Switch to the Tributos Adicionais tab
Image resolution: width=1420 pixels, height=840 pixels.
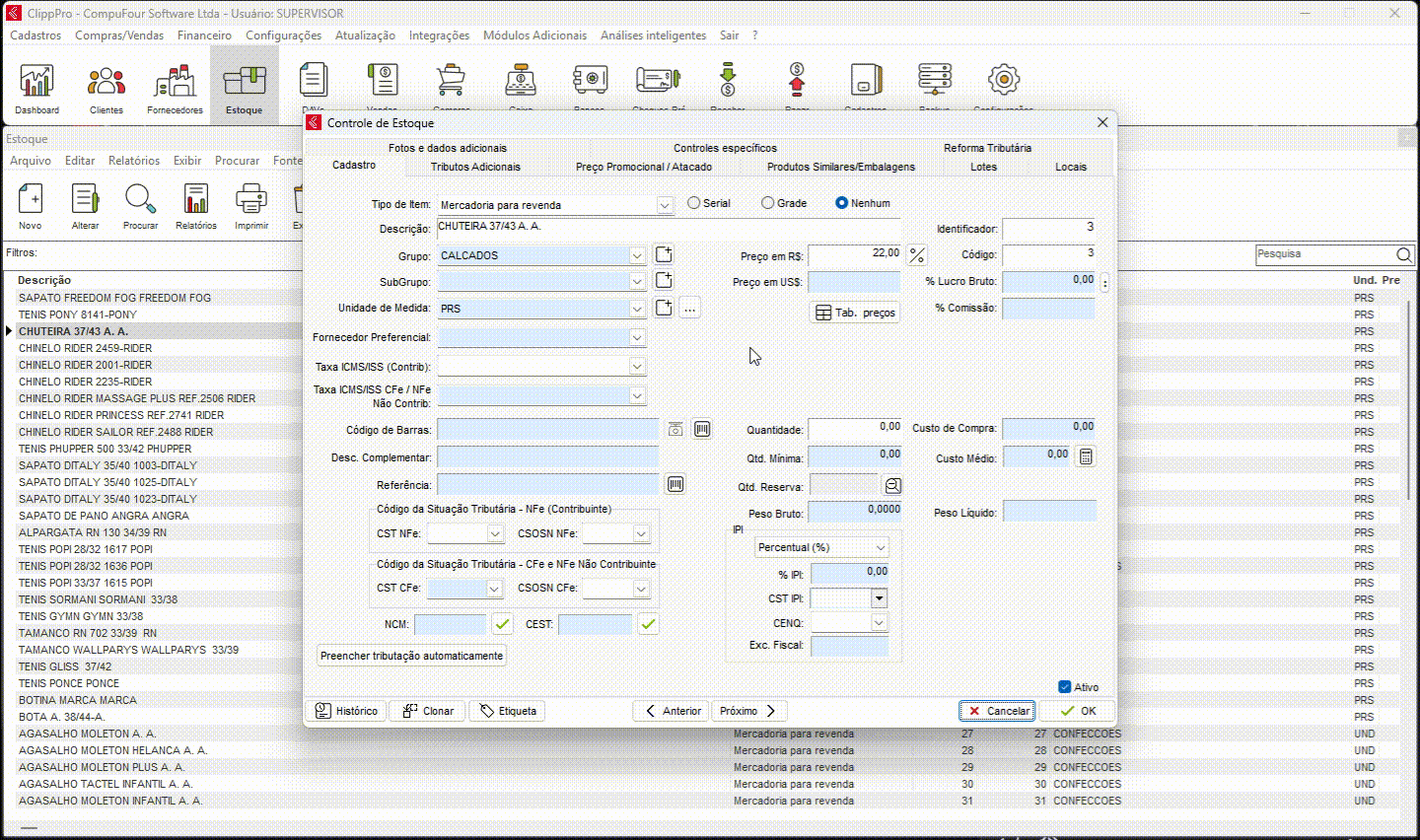pos(475,167)
